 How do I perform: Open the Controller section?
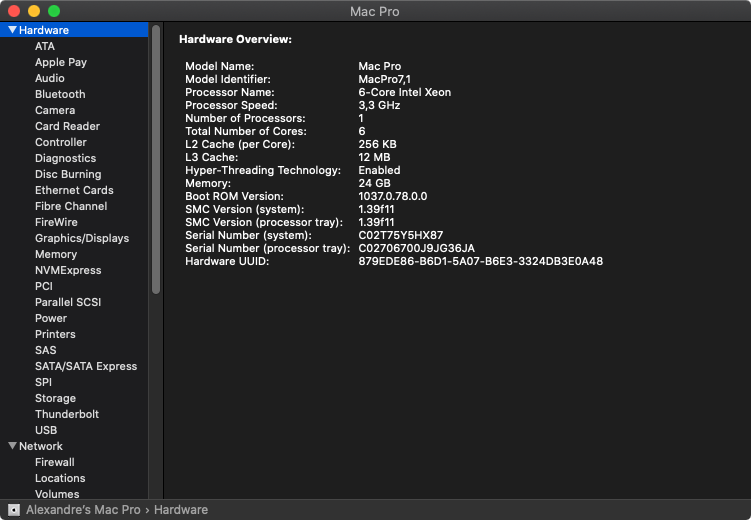[x=61, y=142]
